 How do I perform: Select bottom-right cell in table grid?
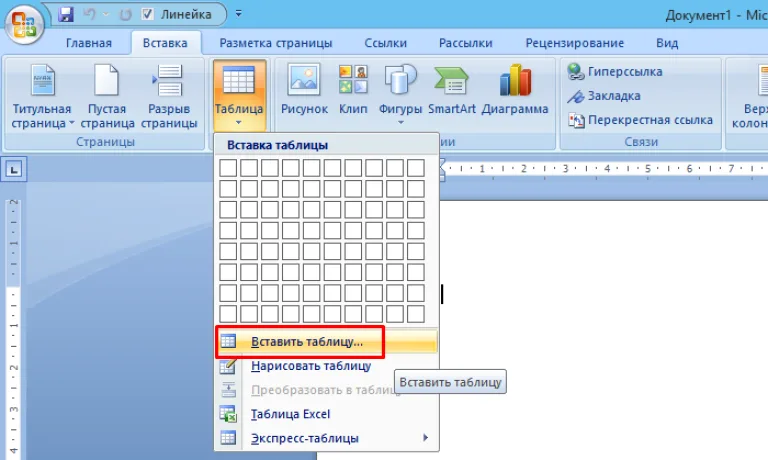[416, 314]
